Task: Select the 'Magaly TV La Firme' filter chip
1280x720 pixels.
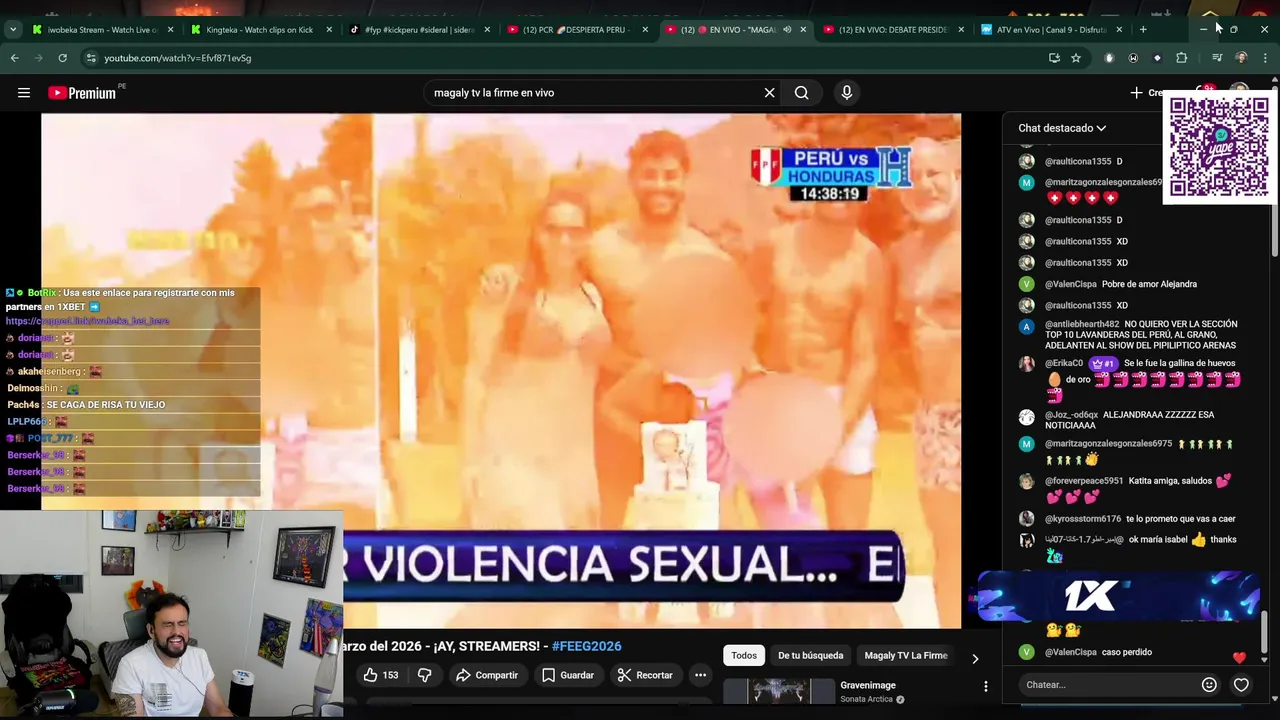Action: (x=906, y=655)
